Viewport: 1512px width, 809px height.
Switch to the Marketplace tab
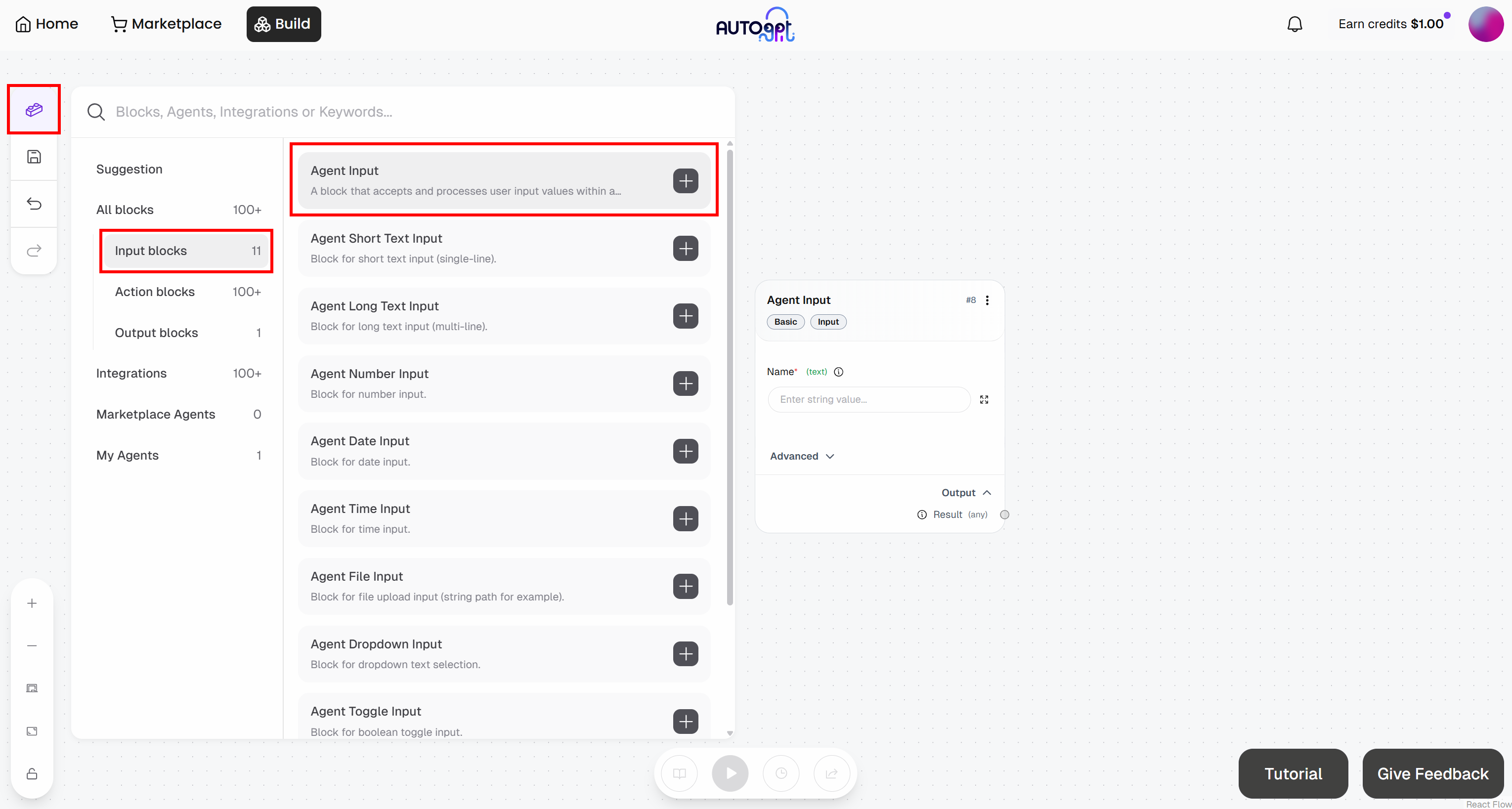click(x=166, y=23)
